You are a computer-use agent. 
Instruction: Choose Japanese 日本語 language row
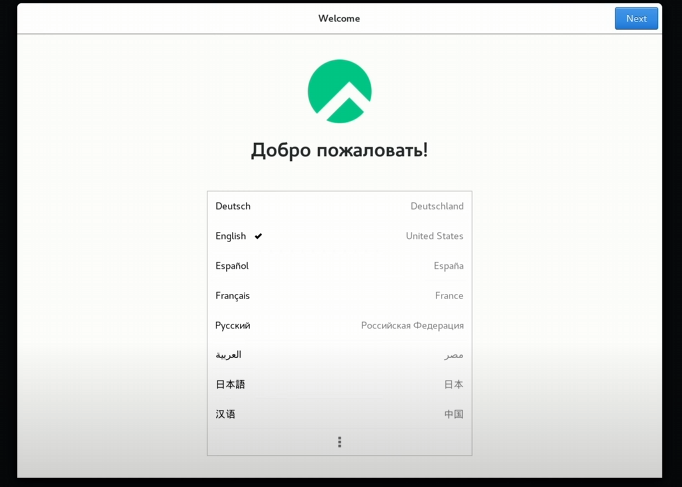339,384
